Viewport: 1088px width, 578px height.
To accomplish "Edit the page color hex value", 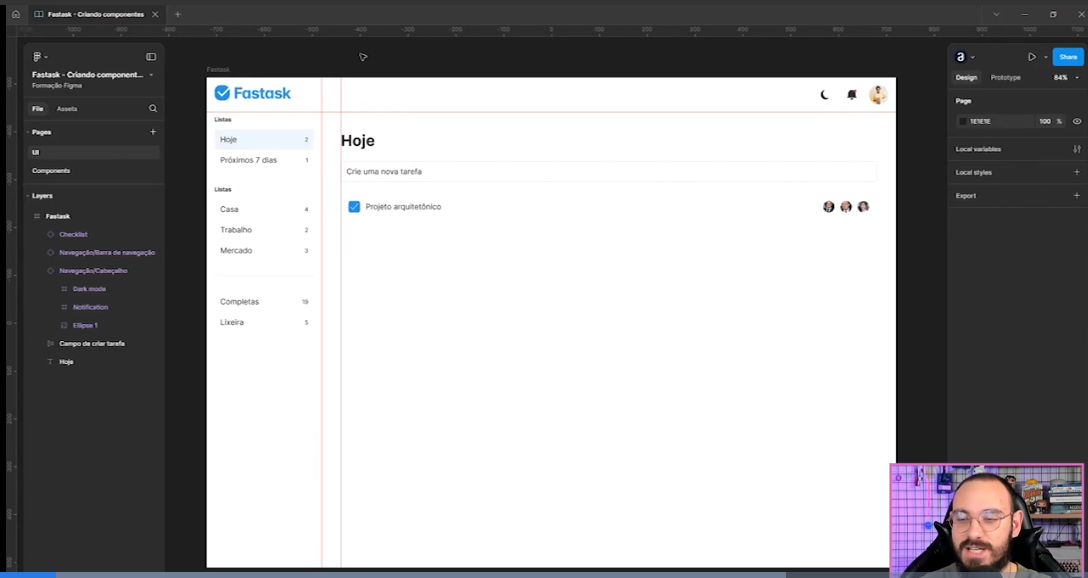I will [x=980, y=121].
